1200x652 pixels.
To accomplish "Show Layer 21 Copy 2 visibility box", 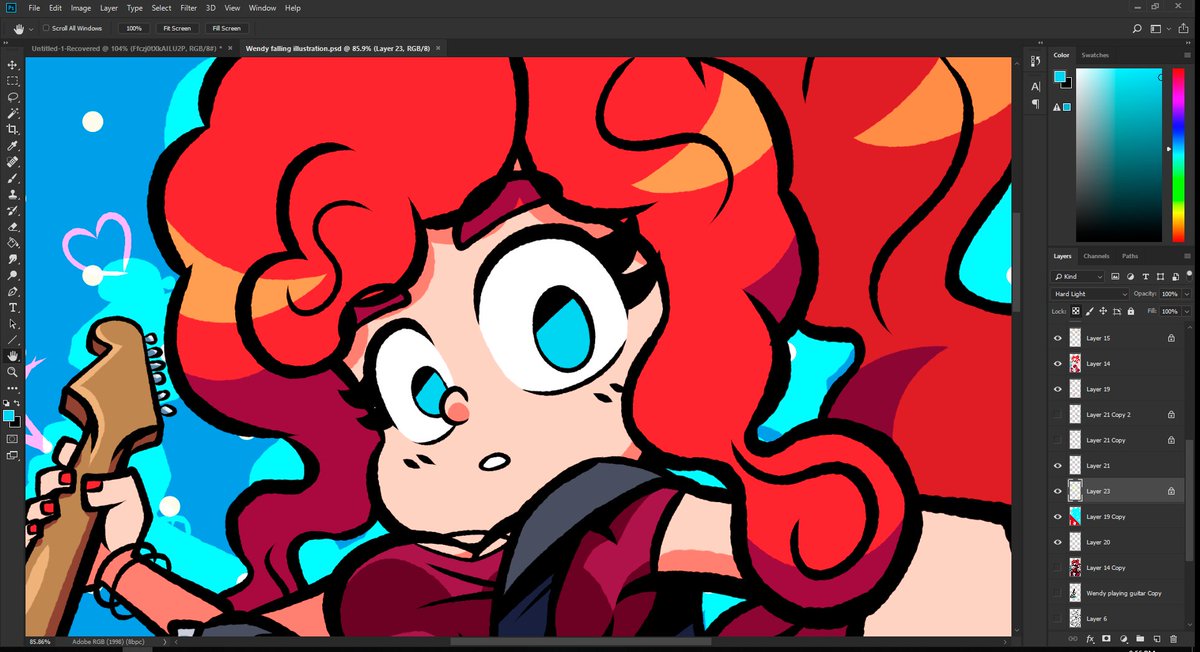I will coord(1058,414).
